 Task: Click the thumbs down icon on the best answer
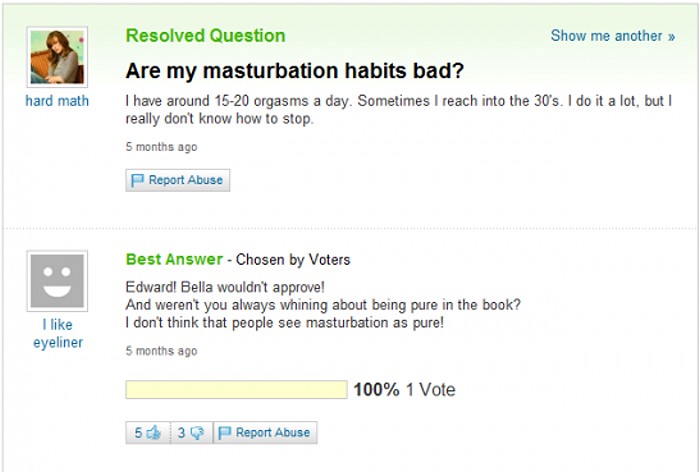pyautogui.click(x=196, y=432)
